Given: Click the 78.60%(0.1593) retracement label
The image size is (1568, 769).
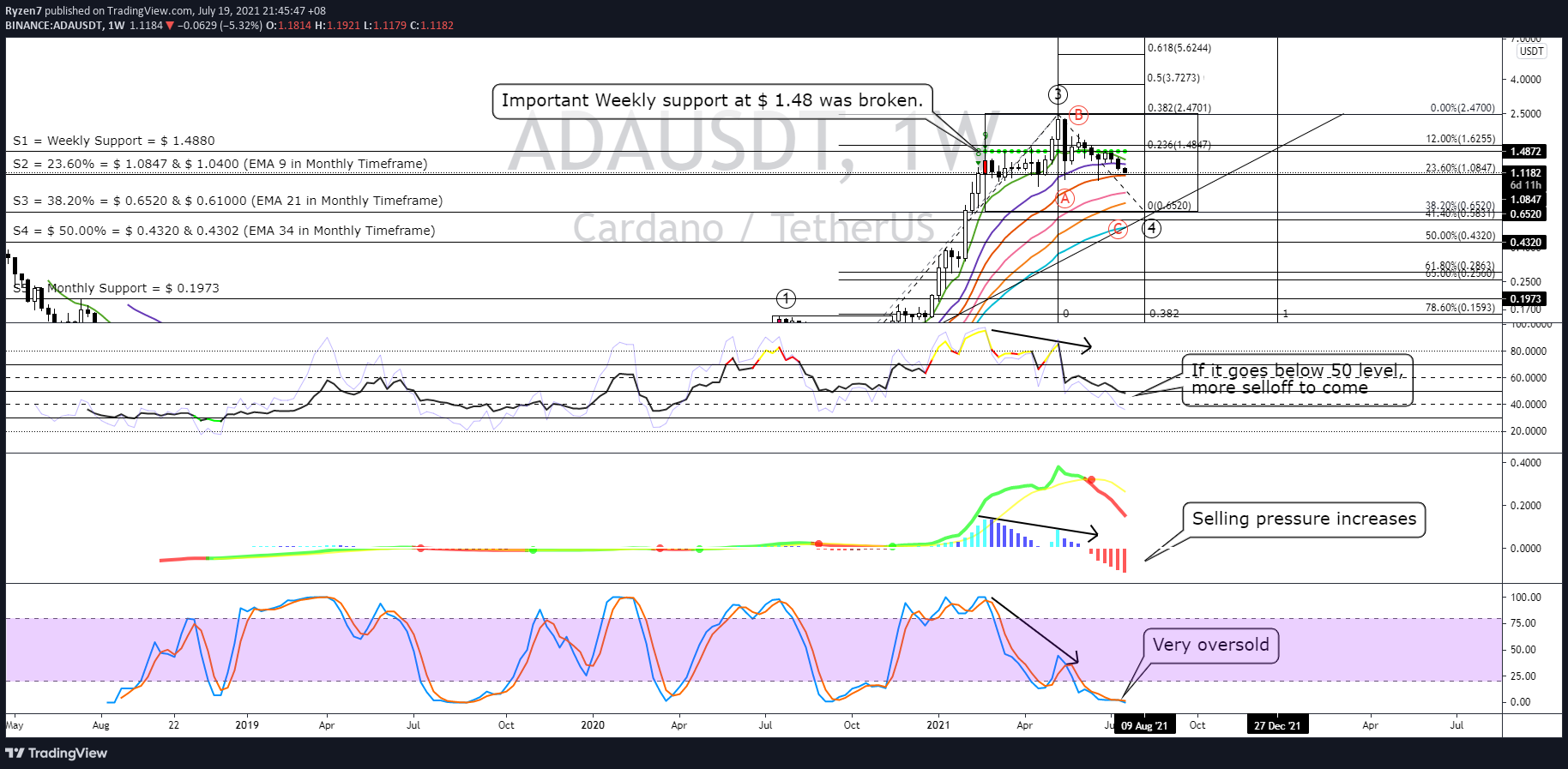Looking at the screenshot, I should point(1461,307).
